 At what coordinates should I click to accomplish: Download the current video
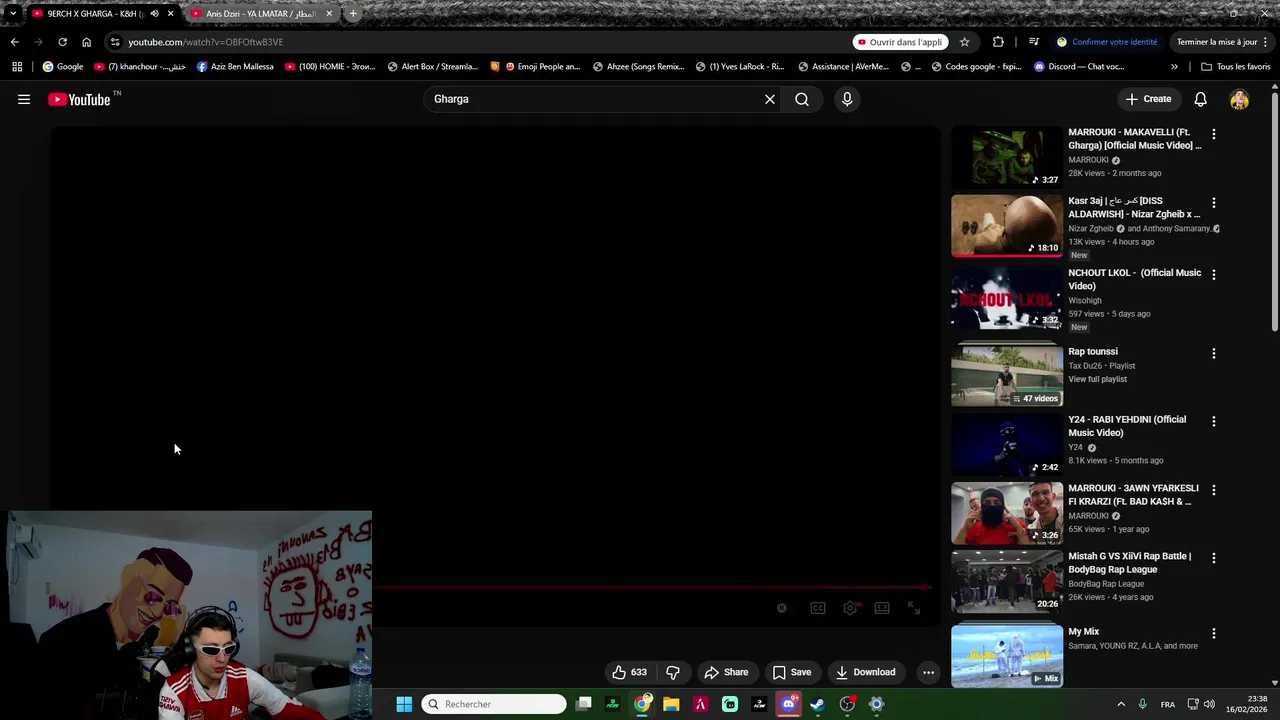coord(866,672)
